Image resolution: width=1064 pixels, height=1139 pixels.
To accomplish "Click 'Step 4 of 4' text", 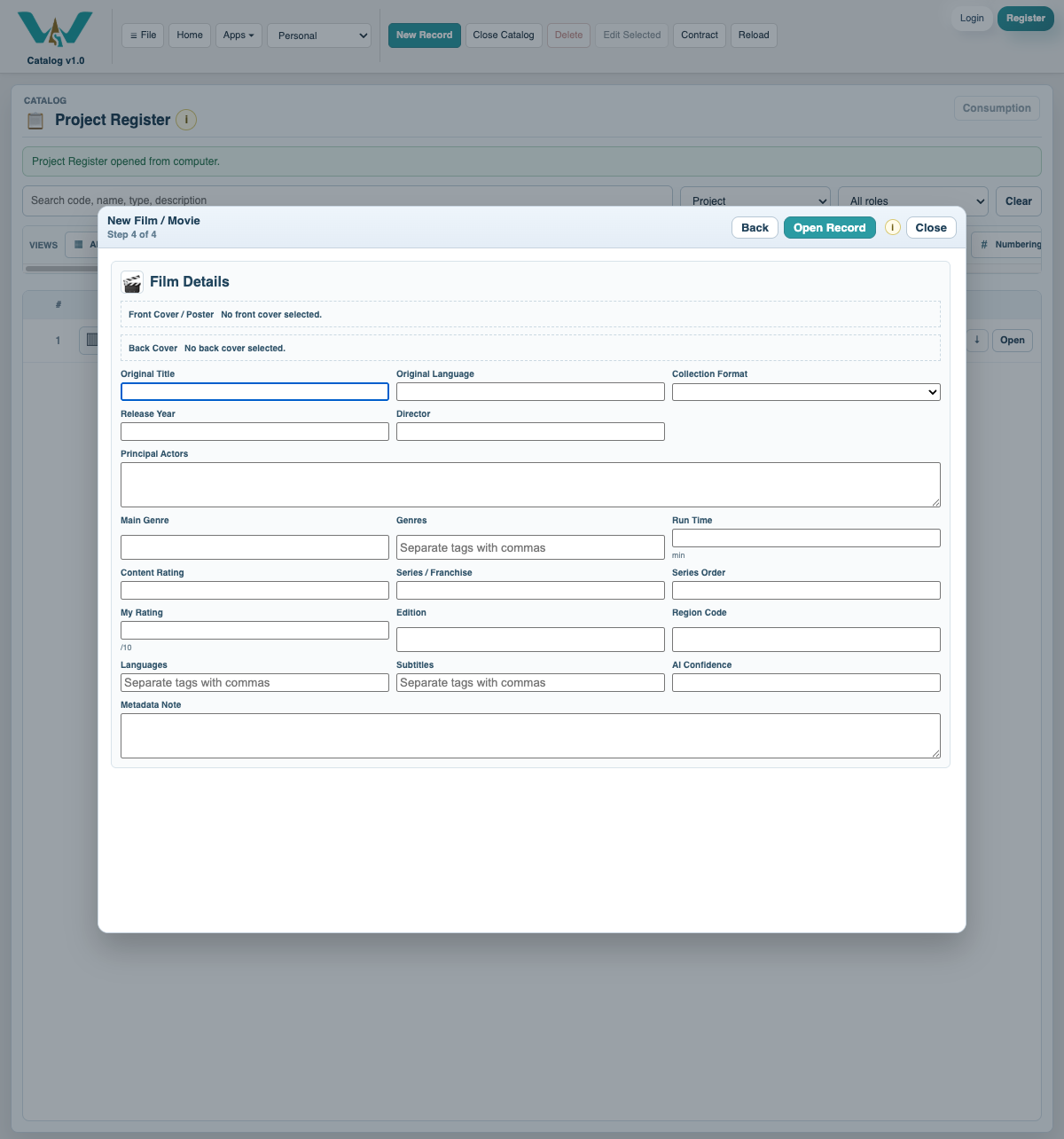I will pyautogui.click(x=132, y=235).
